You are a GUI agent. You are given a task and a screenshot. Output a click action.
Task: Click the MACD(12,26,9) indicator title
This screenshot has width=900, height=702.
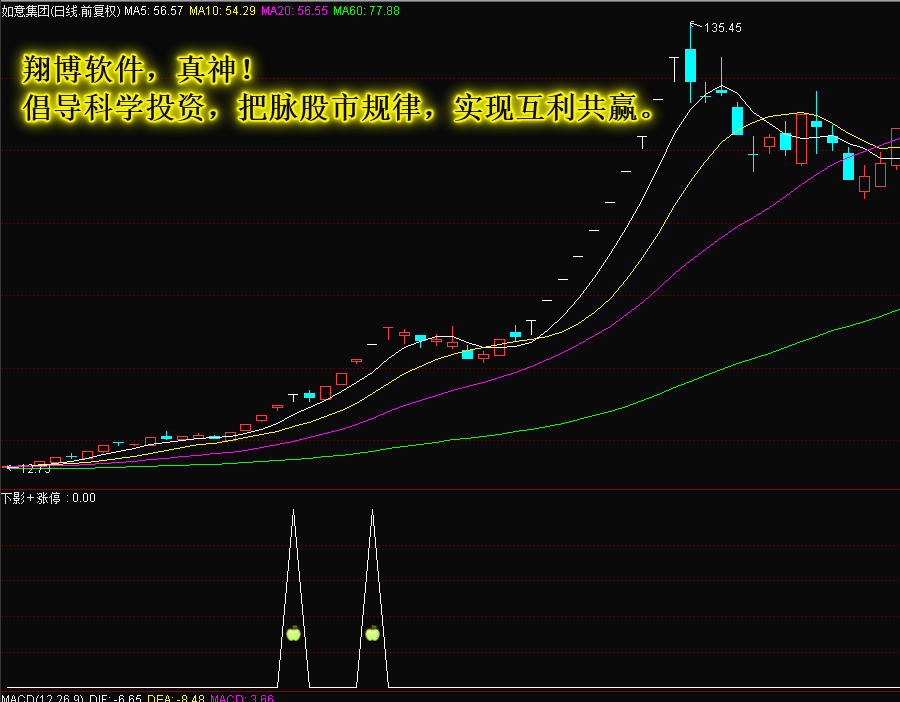tap(42, 698)
